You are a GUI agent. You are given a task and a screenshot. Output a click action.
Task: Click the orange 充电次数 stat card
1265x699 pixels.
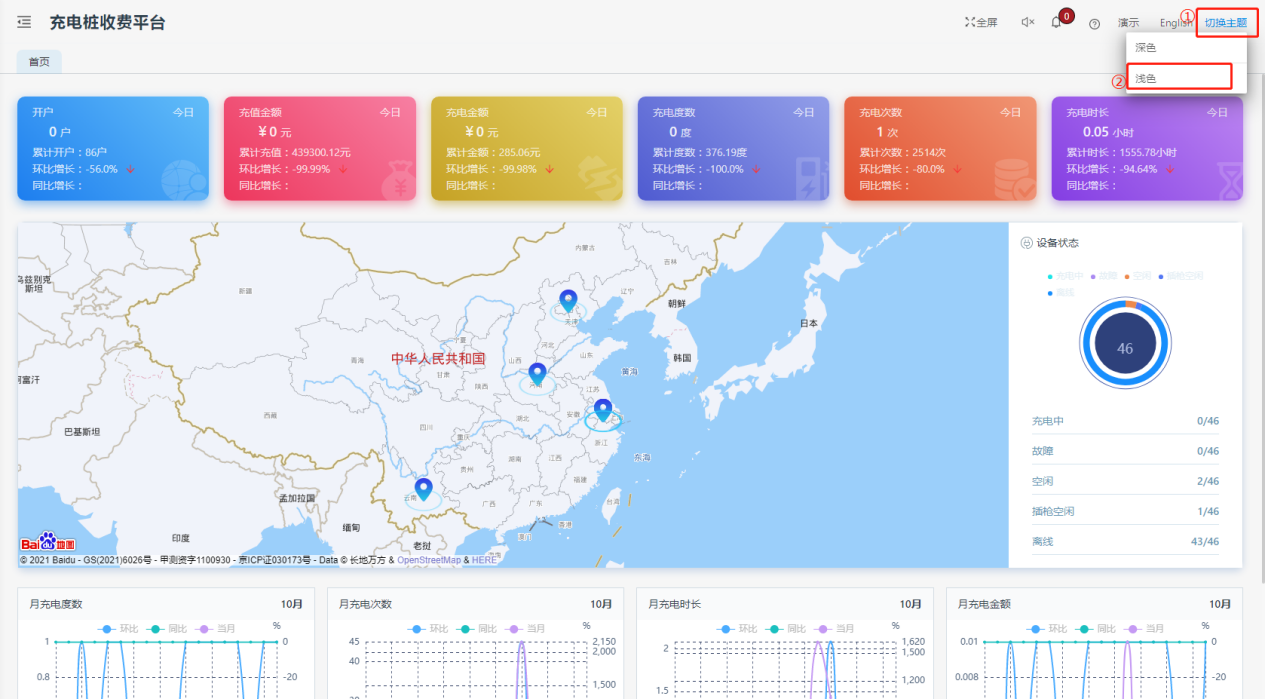(940, 148)
